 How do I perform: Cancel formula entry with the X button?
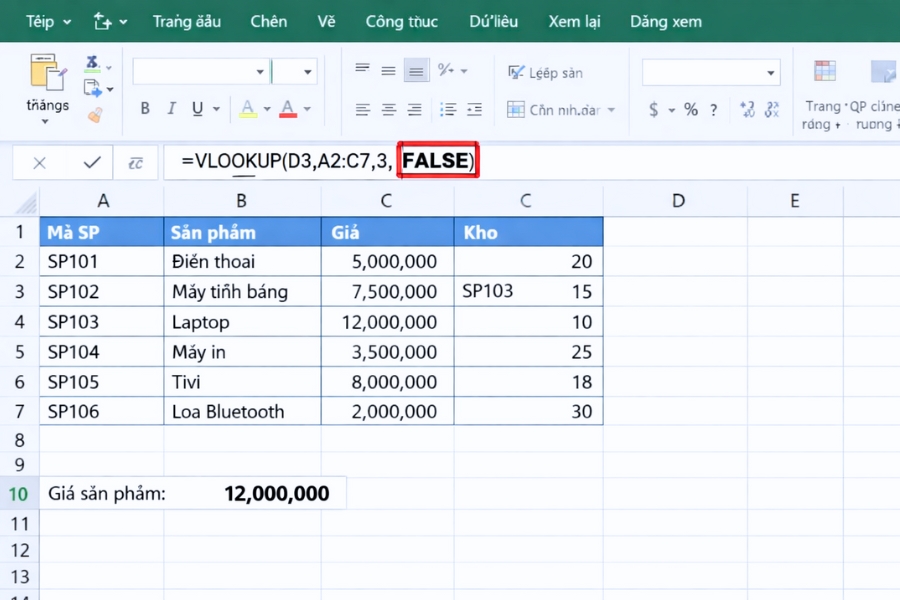coord(39,162)
